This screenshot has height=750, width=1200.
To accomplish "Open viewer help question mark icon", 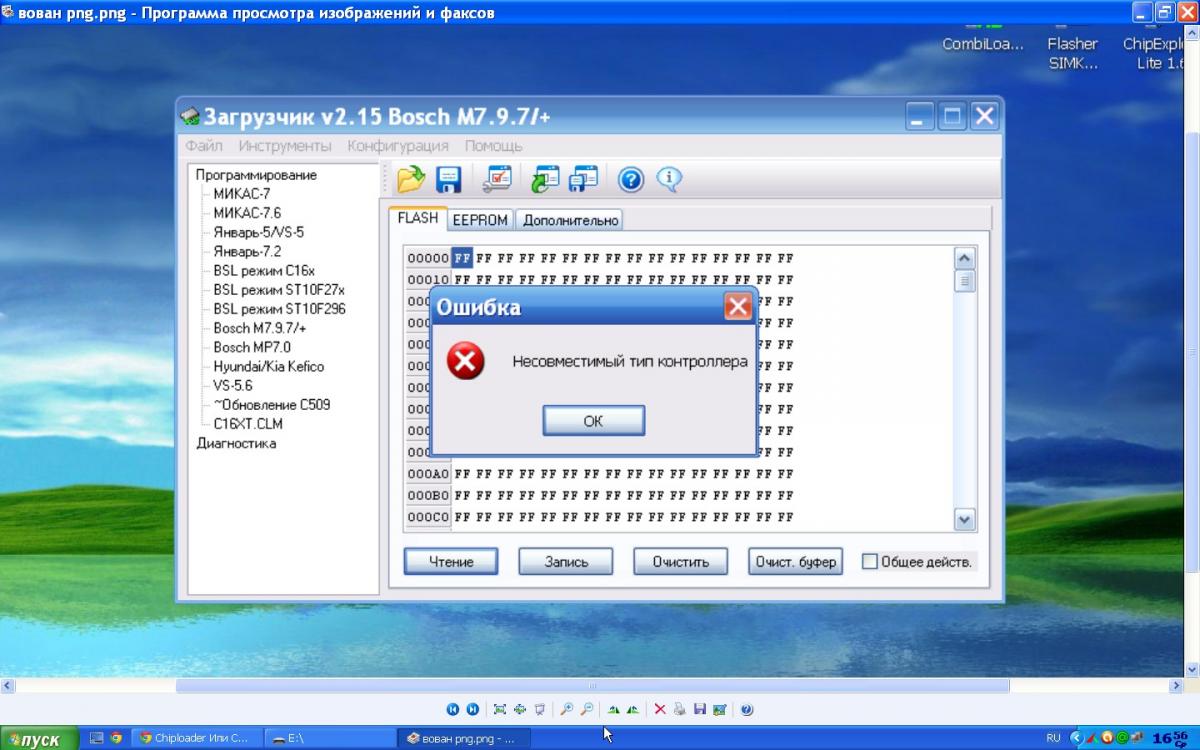I will tap(746, 709).
